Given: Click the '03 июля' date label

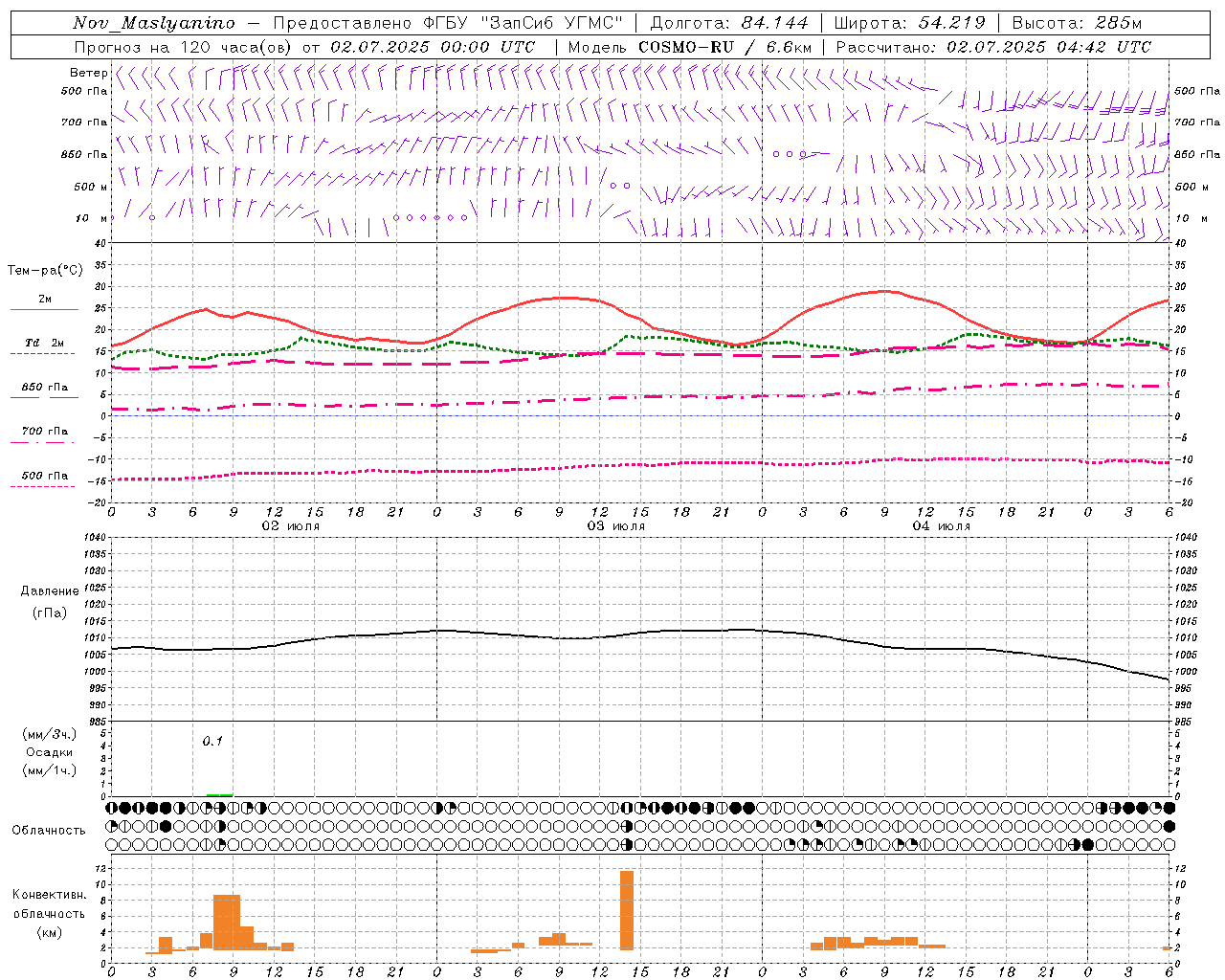Looking at the screenshot, I should point(616,526).
